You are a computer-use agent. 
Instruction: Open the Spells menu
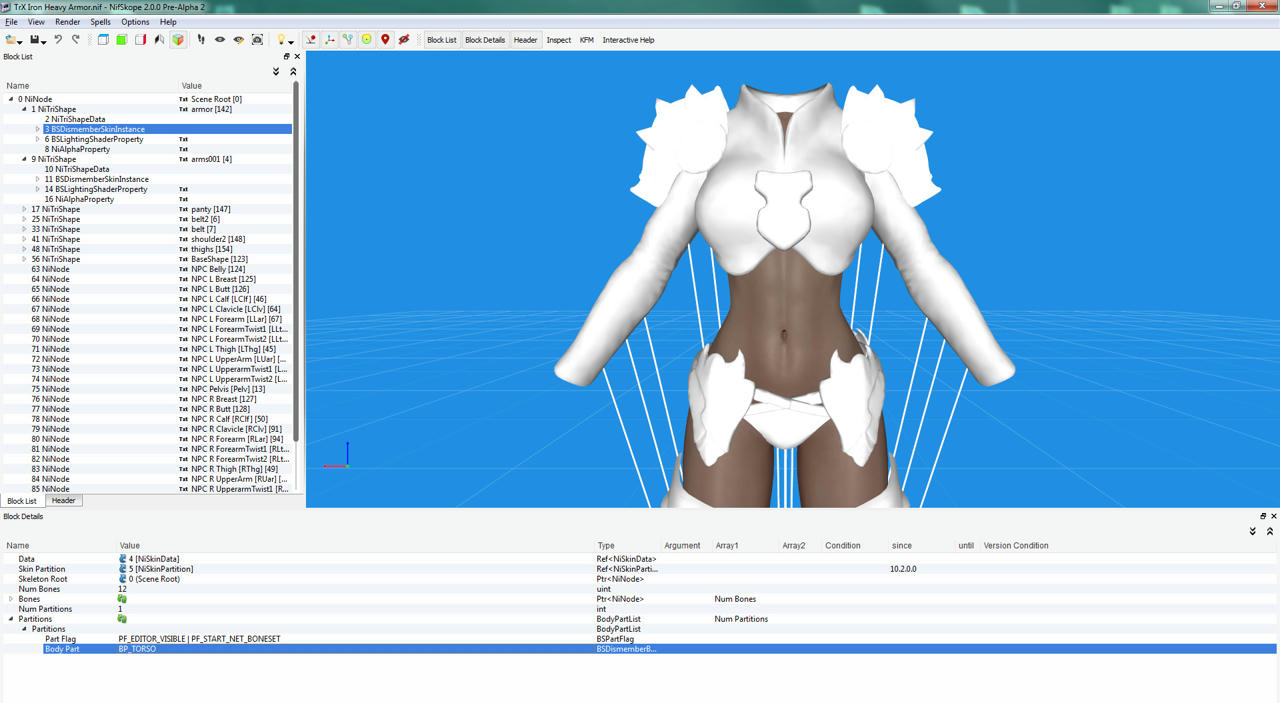point(100,21)
